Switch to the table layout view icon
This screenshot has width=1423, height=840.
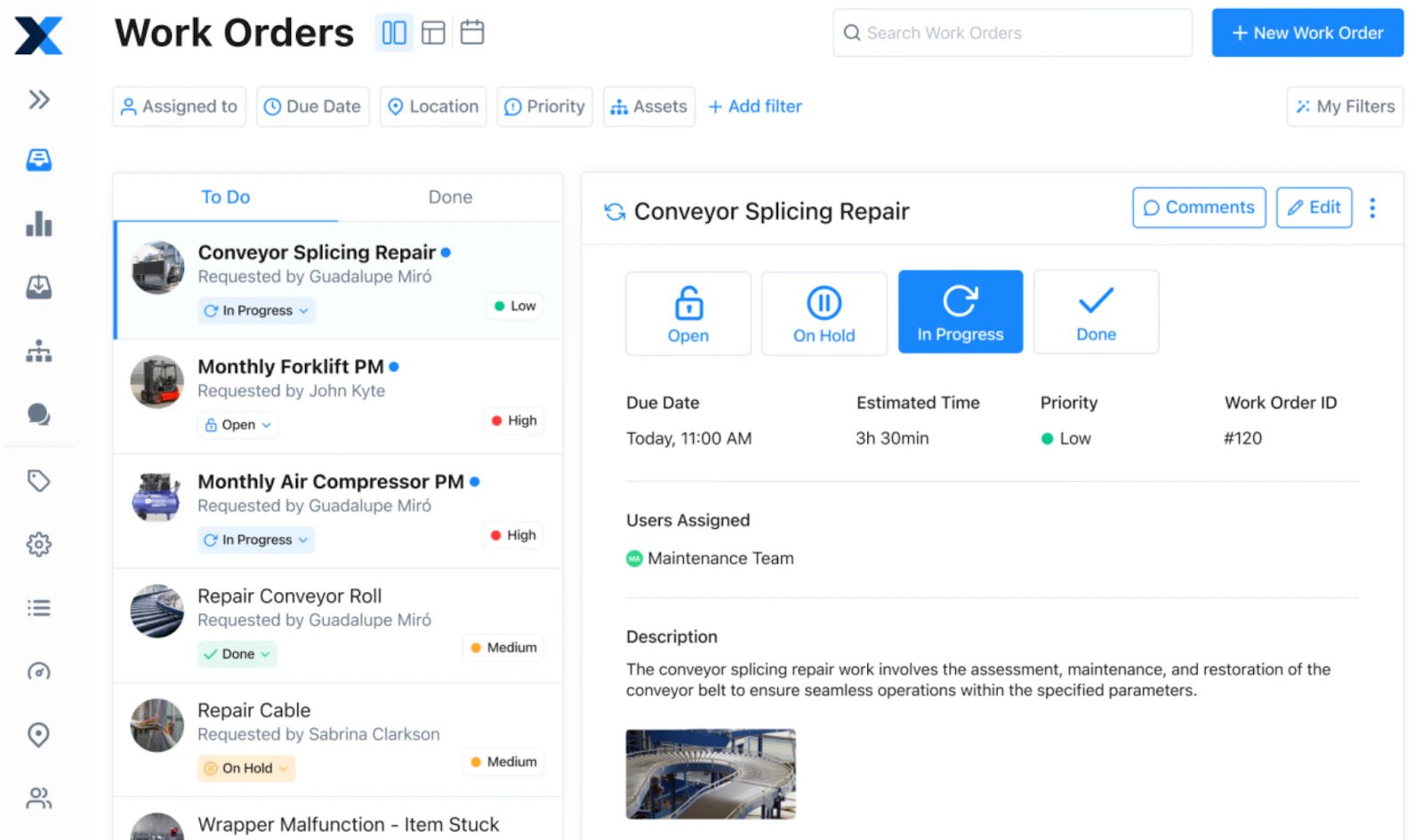click(x=433, y=33)
